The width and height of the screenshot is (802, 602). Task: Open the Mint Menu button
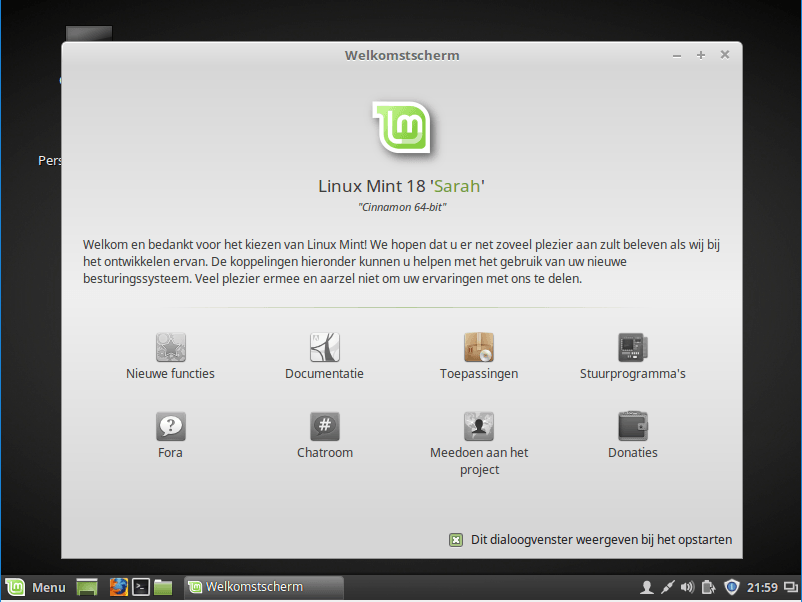click(x=36, y=587)
